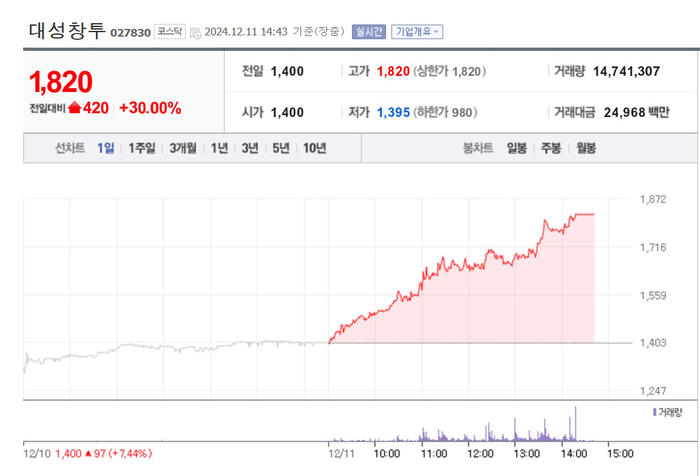Show the 월봉 monthly candle chart
The image size is (700, 476).
(586, 148)
